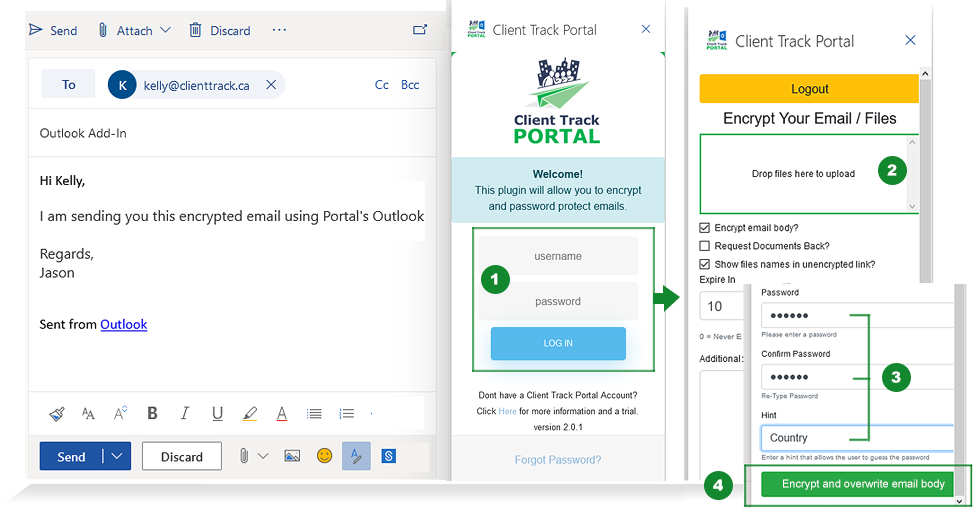The height and width of the screenshot is (522, 978).
Task: Click the yellow Logout button
Action: (x=809, y=89)
